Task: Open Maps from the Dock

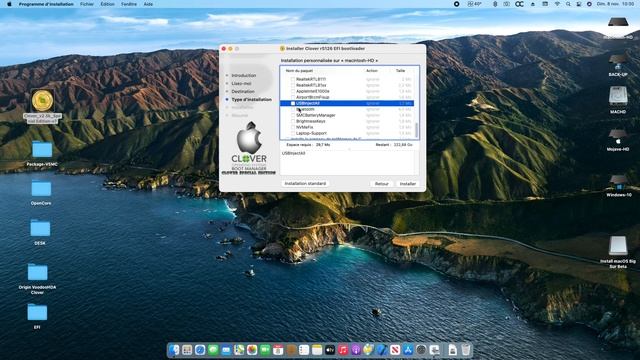Action: (x=239, y=350)
